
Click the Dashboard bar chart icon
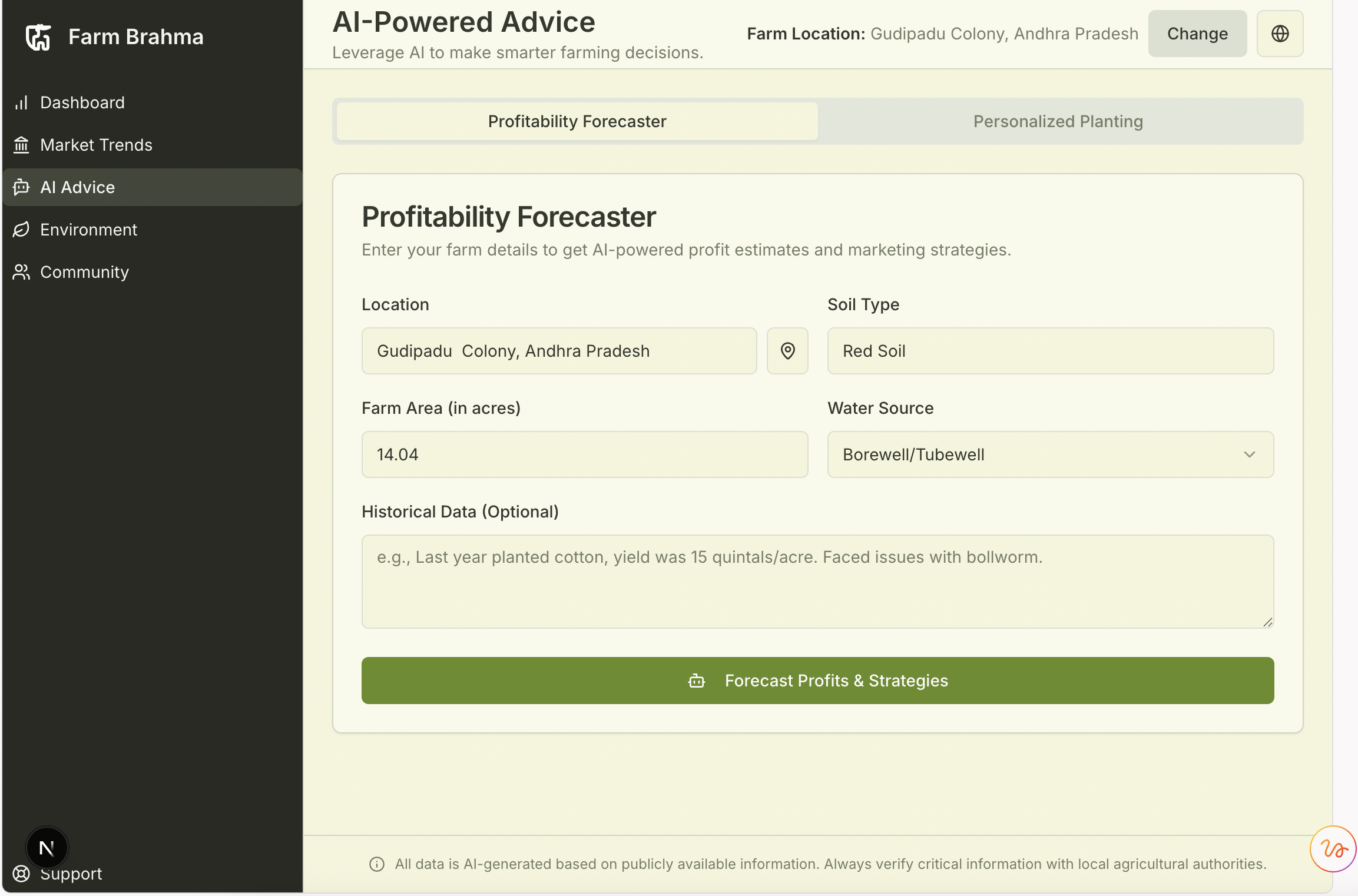pyautogui.click(x=22, y=103)
